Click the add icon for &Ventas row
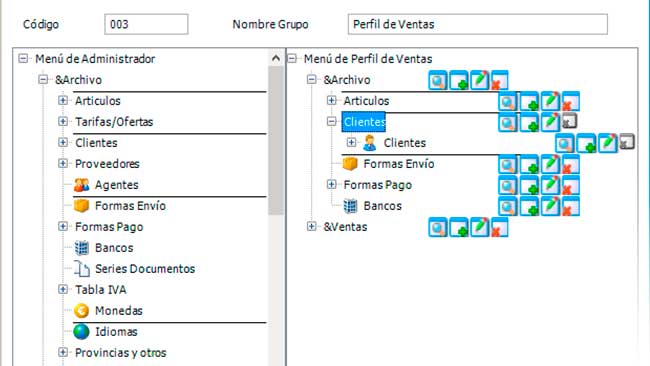Image resolution: width=650 pixels, height=366 pixels. [459, 227]
